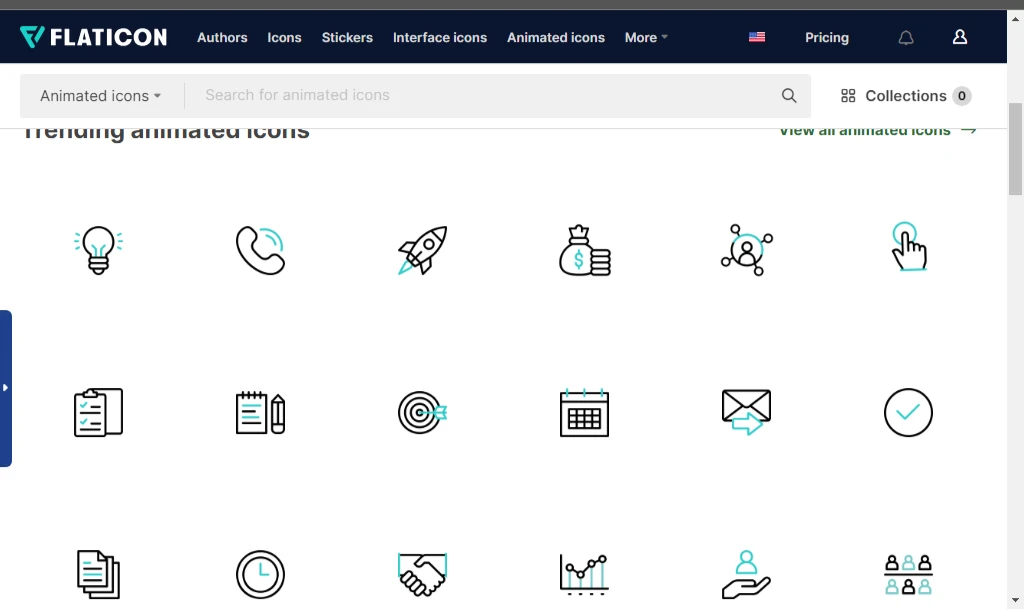Open the Authors menu item
Screen dimensions: 1024x609
(x=222, y=38)
